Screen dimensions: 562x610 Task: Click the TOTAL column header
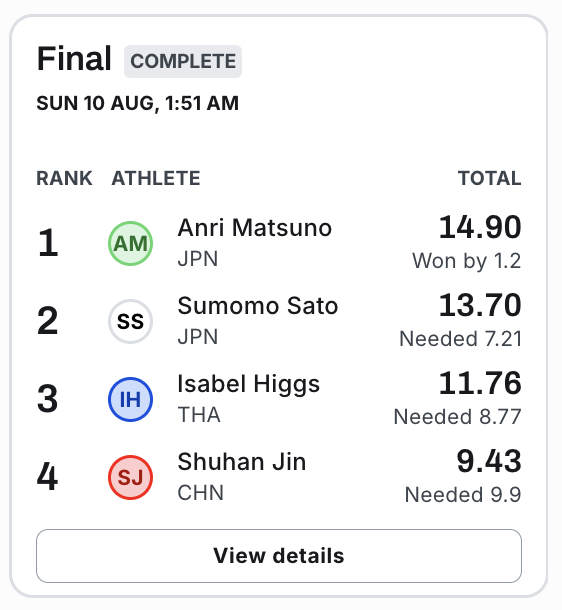click(x=490, y=179)
